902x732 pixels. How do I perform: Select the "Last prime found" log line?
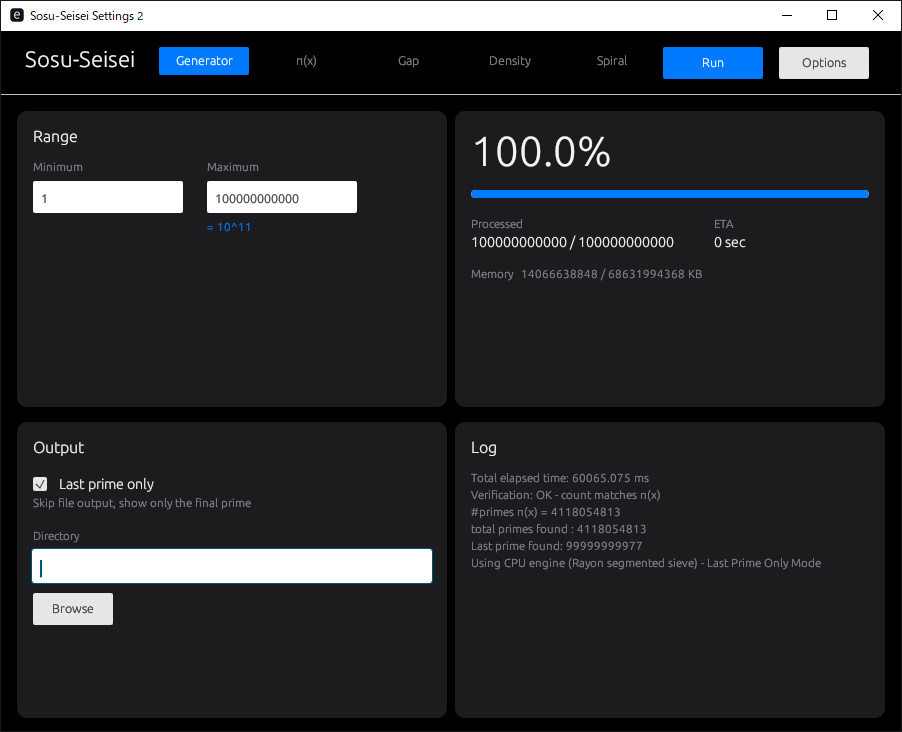[556, 546]
